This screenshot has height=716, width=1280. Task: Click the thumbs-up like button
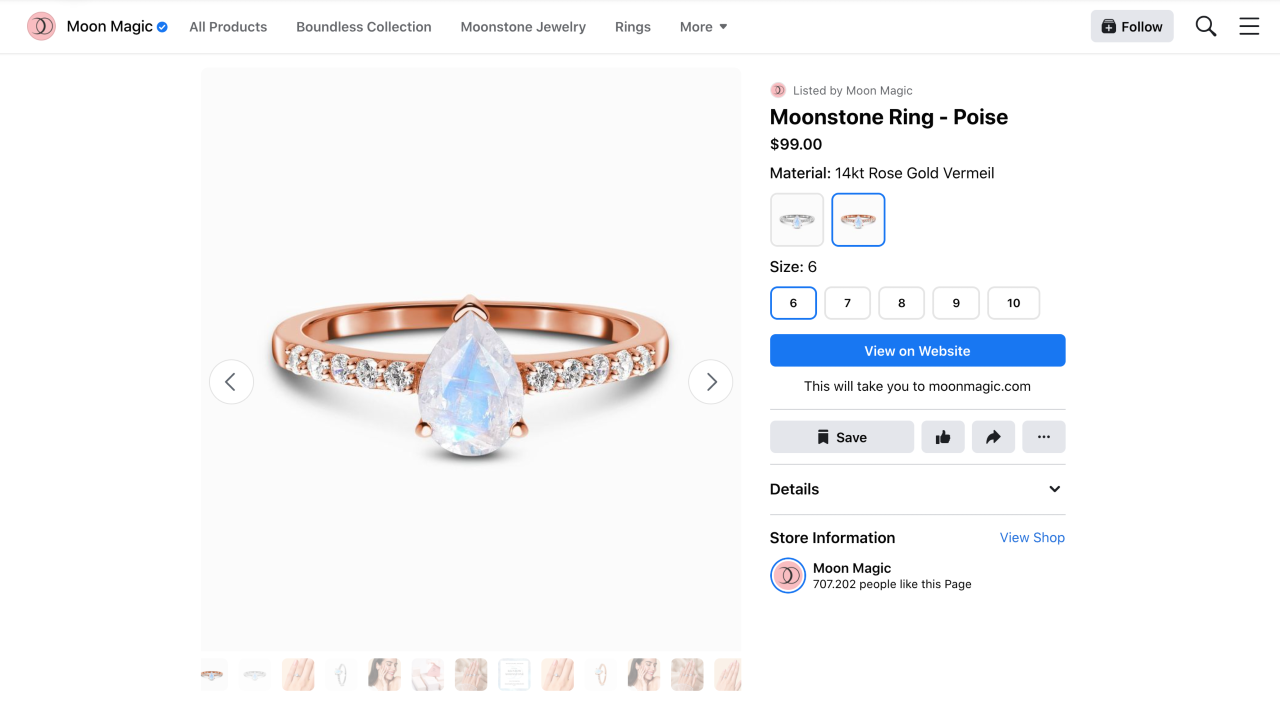pyautogui.click(x=943, y=437)
